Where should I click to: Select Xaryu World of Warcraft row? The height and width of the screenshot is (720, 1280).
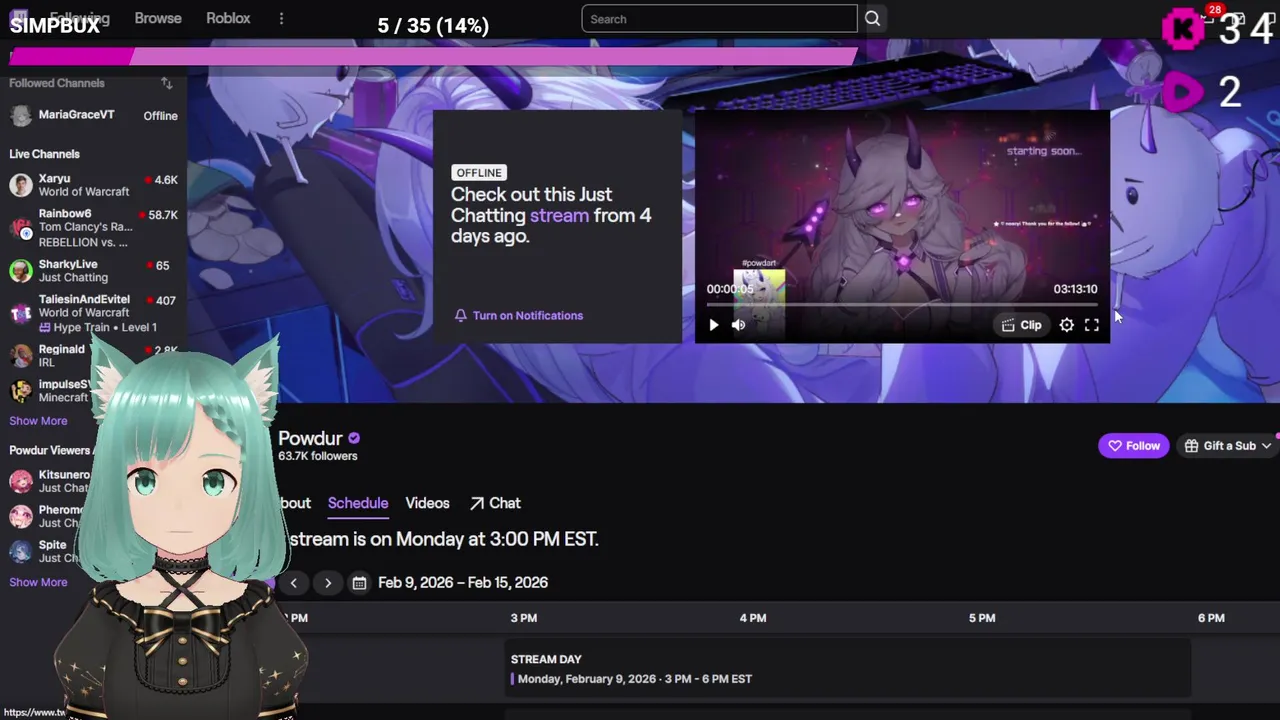(x=94, y=185)
